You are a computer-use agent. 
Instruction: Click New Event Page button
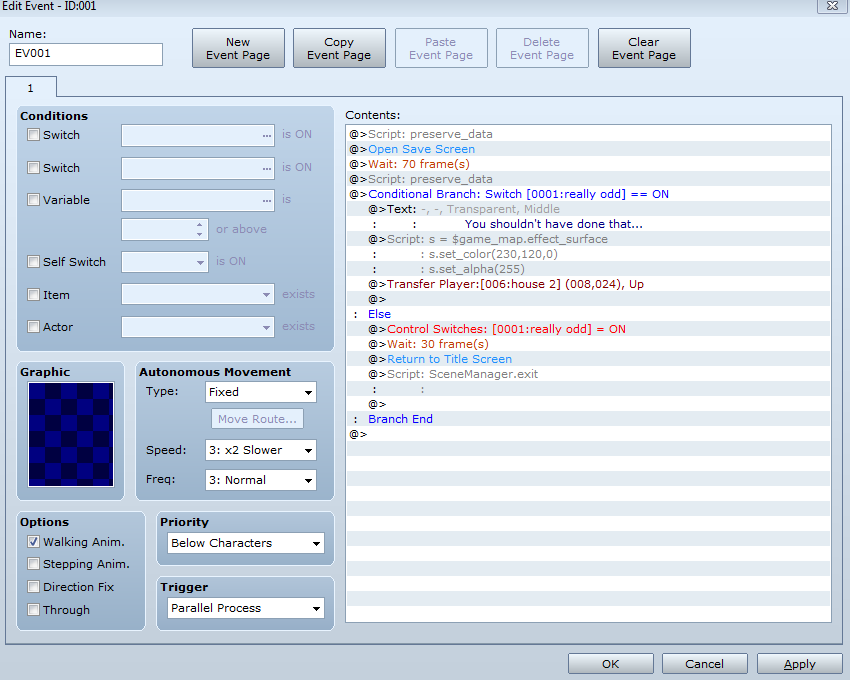pos(238,48)
